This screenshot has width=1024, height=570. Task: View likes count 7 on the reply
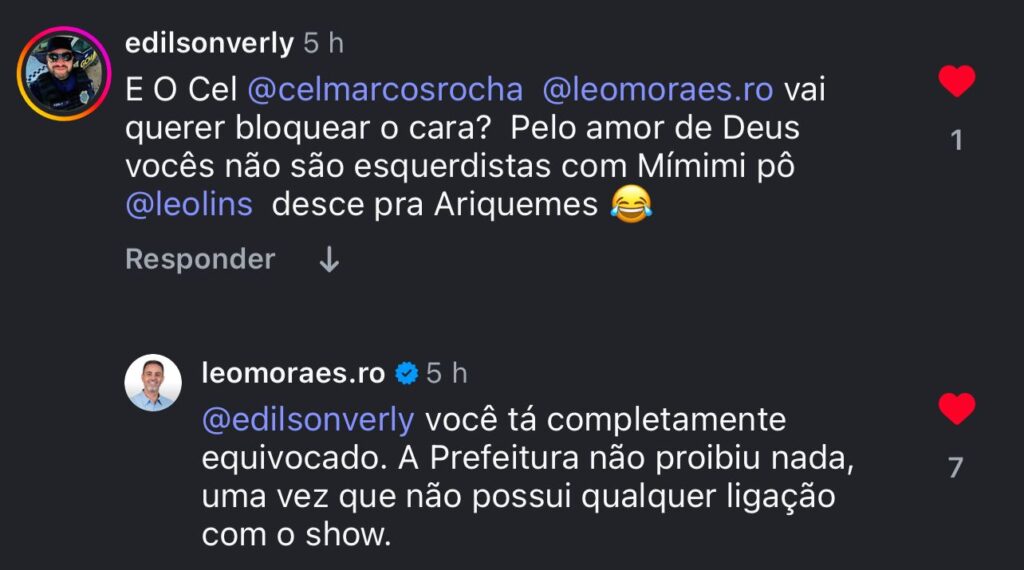(956, 467)
